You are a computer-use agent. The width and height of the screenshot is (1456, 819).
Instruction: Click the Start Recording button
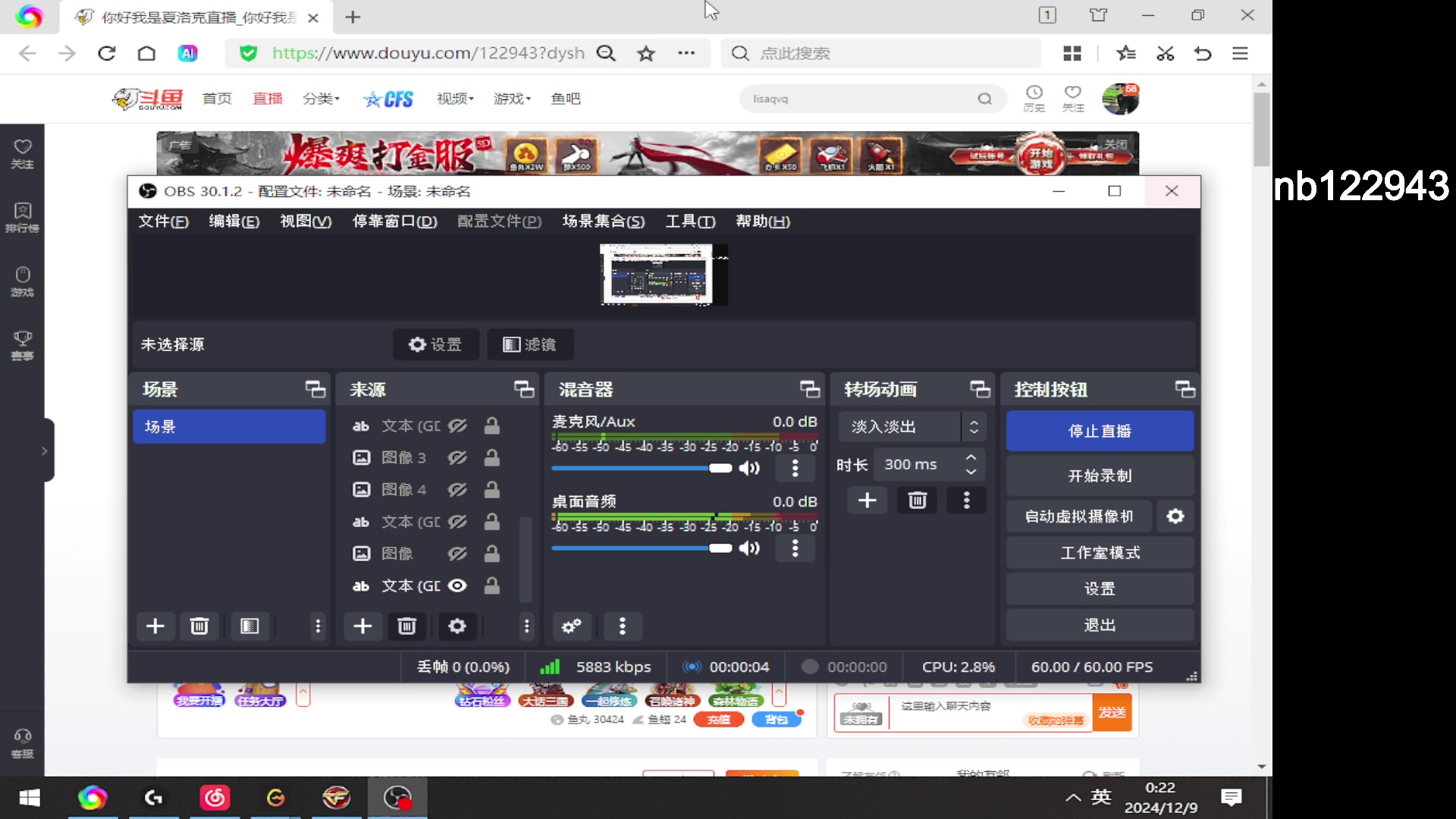click(x=1100, y=476)
